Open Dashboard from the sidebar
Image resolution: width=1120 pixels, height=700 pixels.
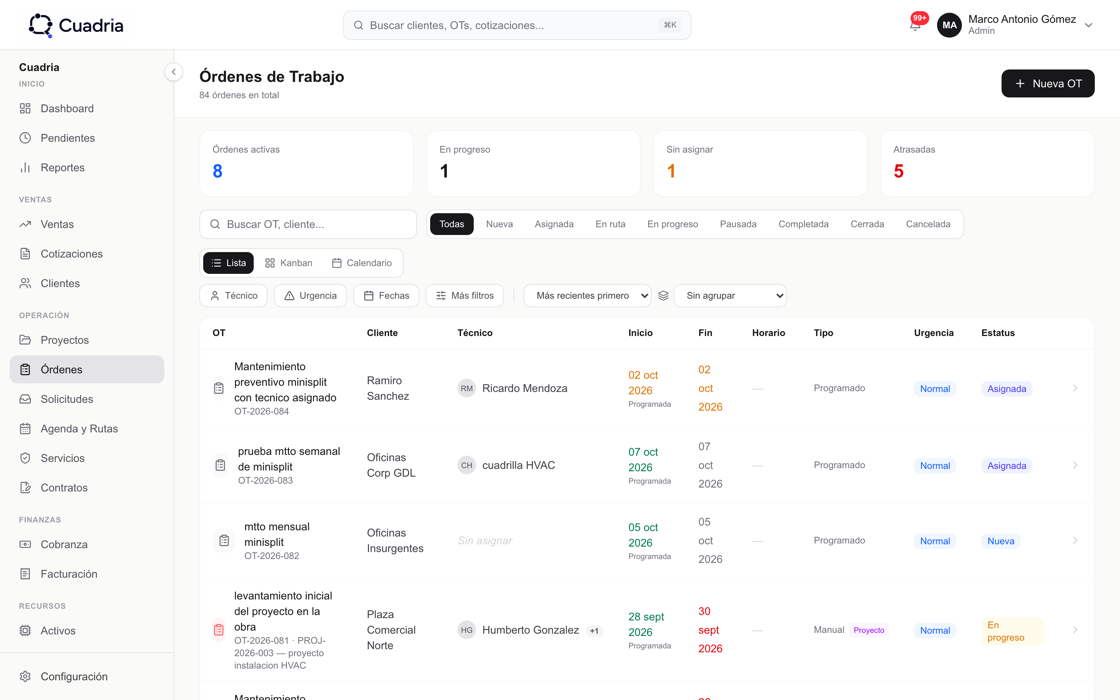pyautogui.click(x=87, y=109)
